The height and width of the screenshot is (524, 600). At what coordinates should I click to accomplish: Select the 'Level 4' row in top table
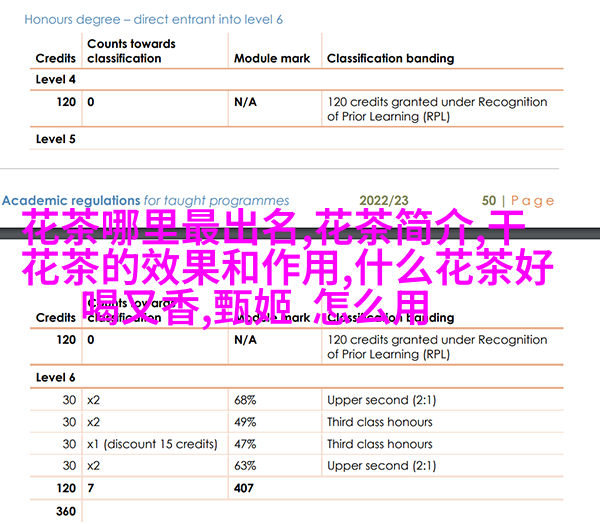coord(56,79)
